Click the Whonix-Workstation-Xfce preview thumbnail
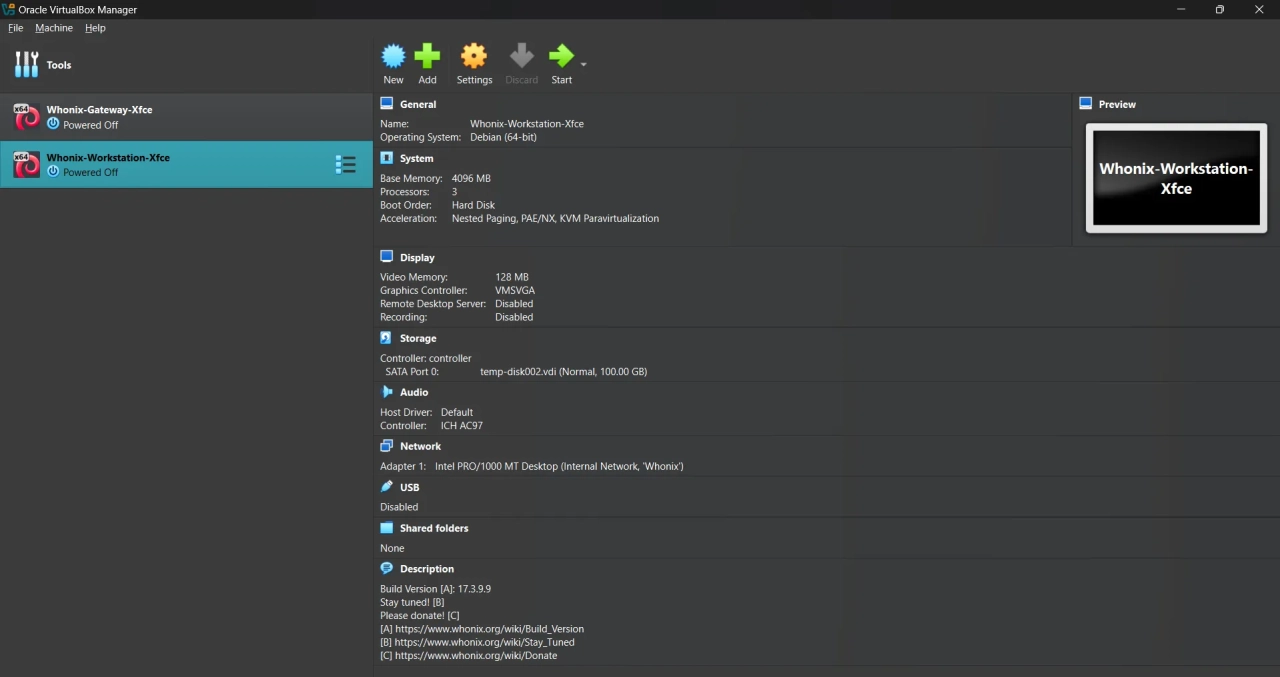 [x=1176, y=178]
